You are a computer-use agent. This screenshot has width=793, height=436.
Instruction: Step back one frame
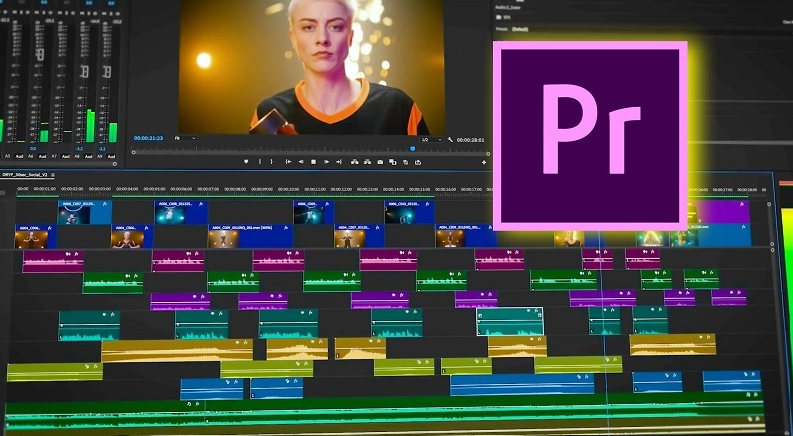pyautogui.click(x=301, y=162)
